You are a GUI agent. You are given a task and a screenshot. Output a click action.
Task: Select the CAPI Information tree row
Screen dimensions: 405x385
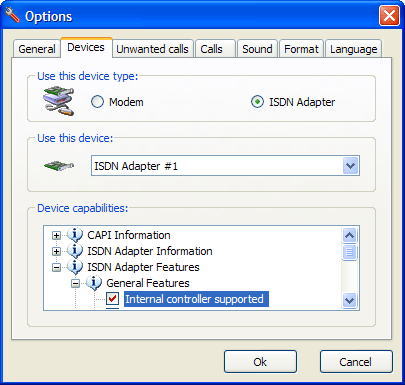129,235
